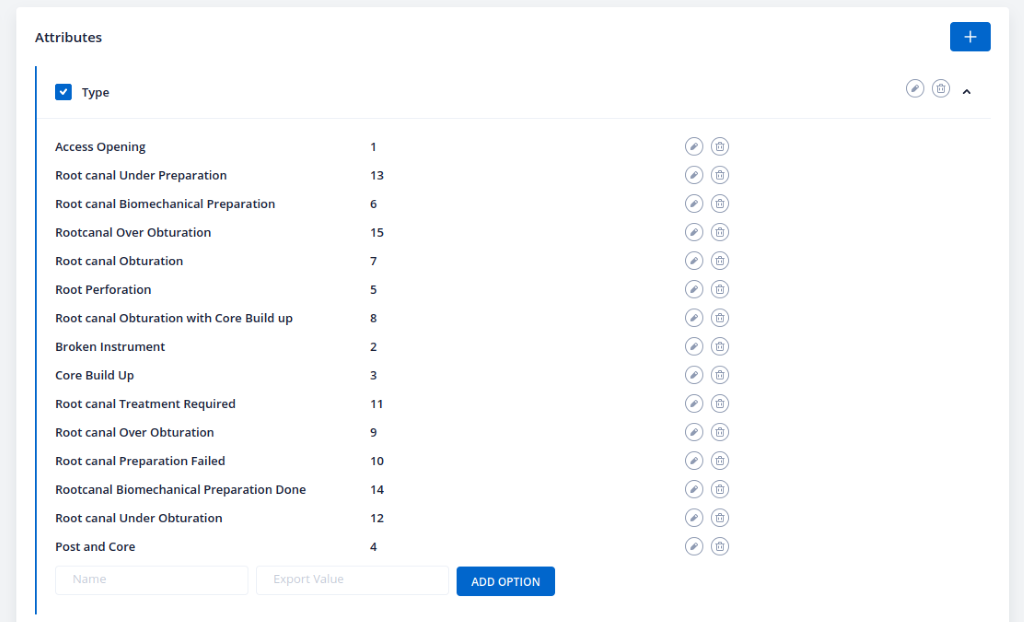Collapse the Type attribute section
This screenshot has width=1024, height=622.
(x=967, y=91)
